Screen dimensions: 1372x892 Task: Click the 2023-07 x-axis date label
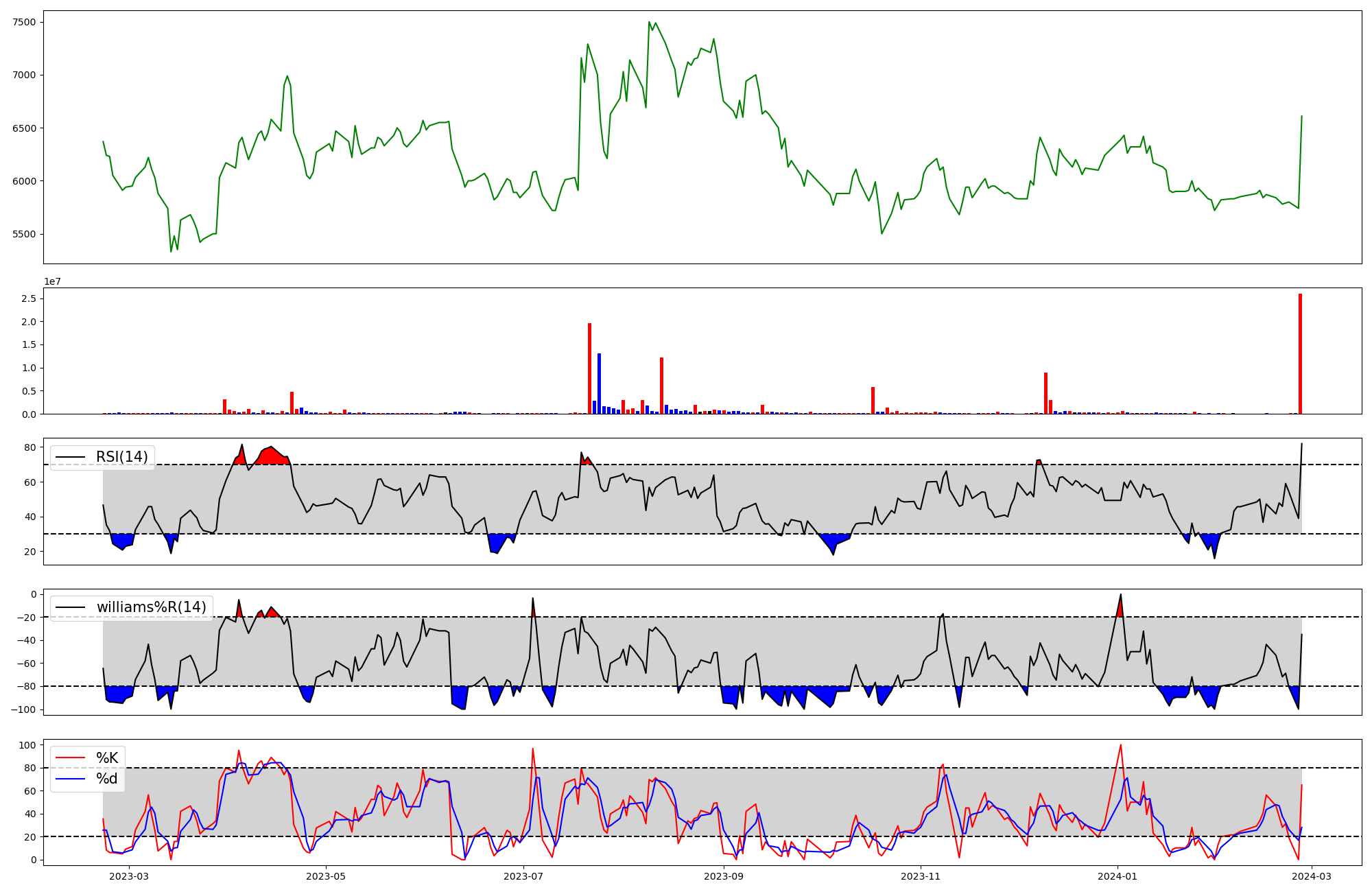point(524,876)
